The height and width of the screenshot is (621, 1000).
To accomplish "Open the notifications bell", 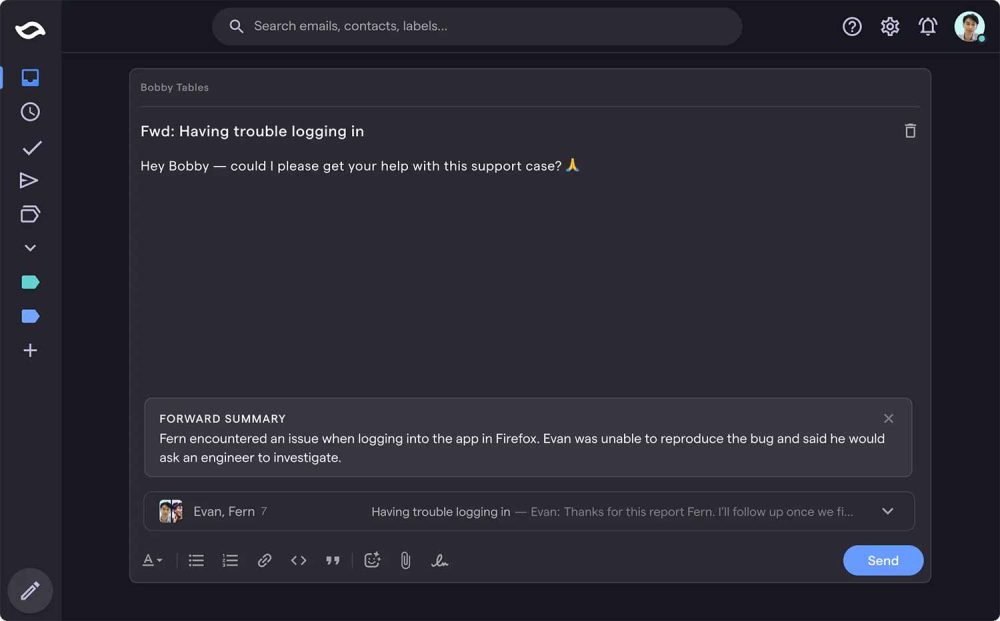I will pos(928,27).
